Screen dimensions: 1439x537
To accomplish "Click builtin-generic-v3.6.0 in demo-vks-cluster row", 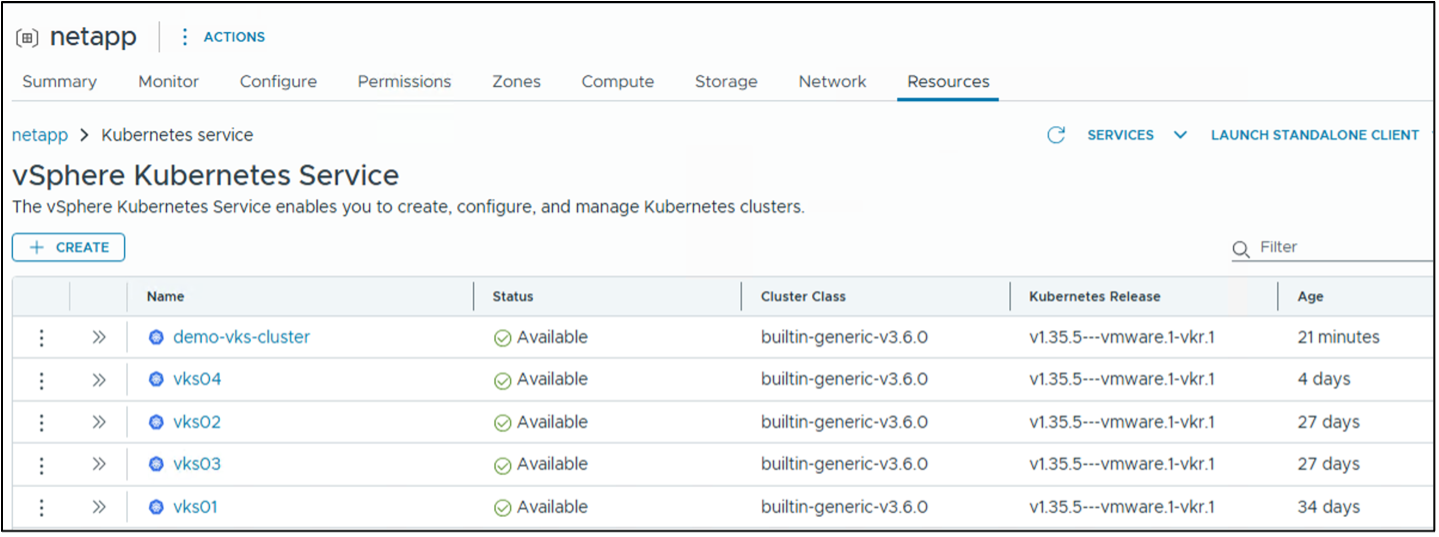I will pos(844,337).
